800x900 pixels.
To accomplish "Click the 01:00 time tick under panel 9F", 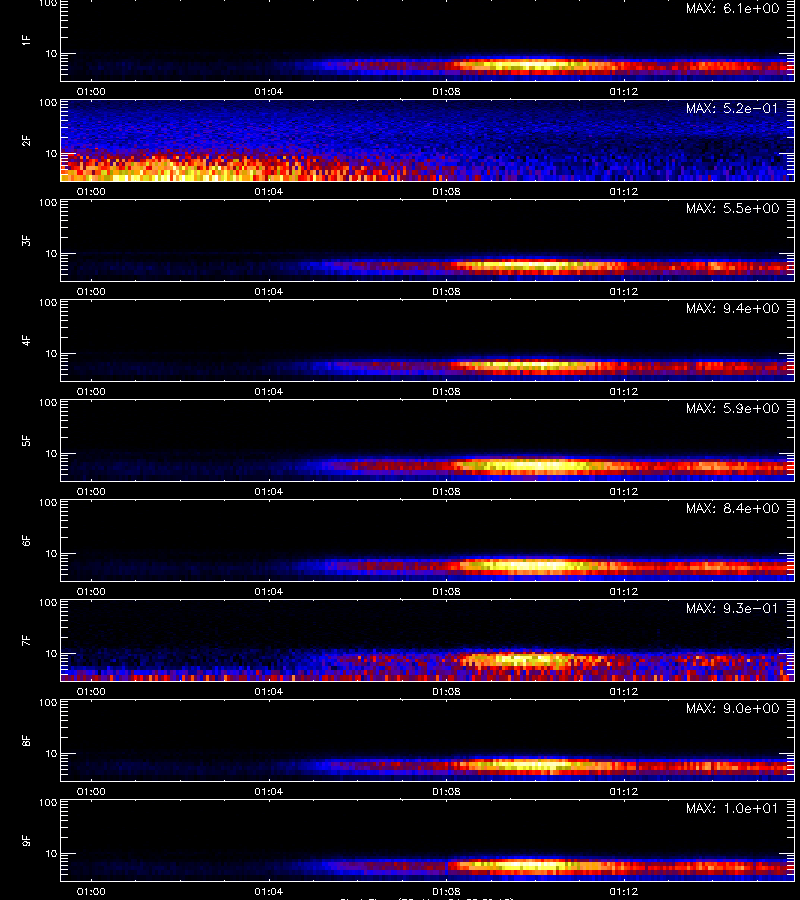I will (91, 891).
